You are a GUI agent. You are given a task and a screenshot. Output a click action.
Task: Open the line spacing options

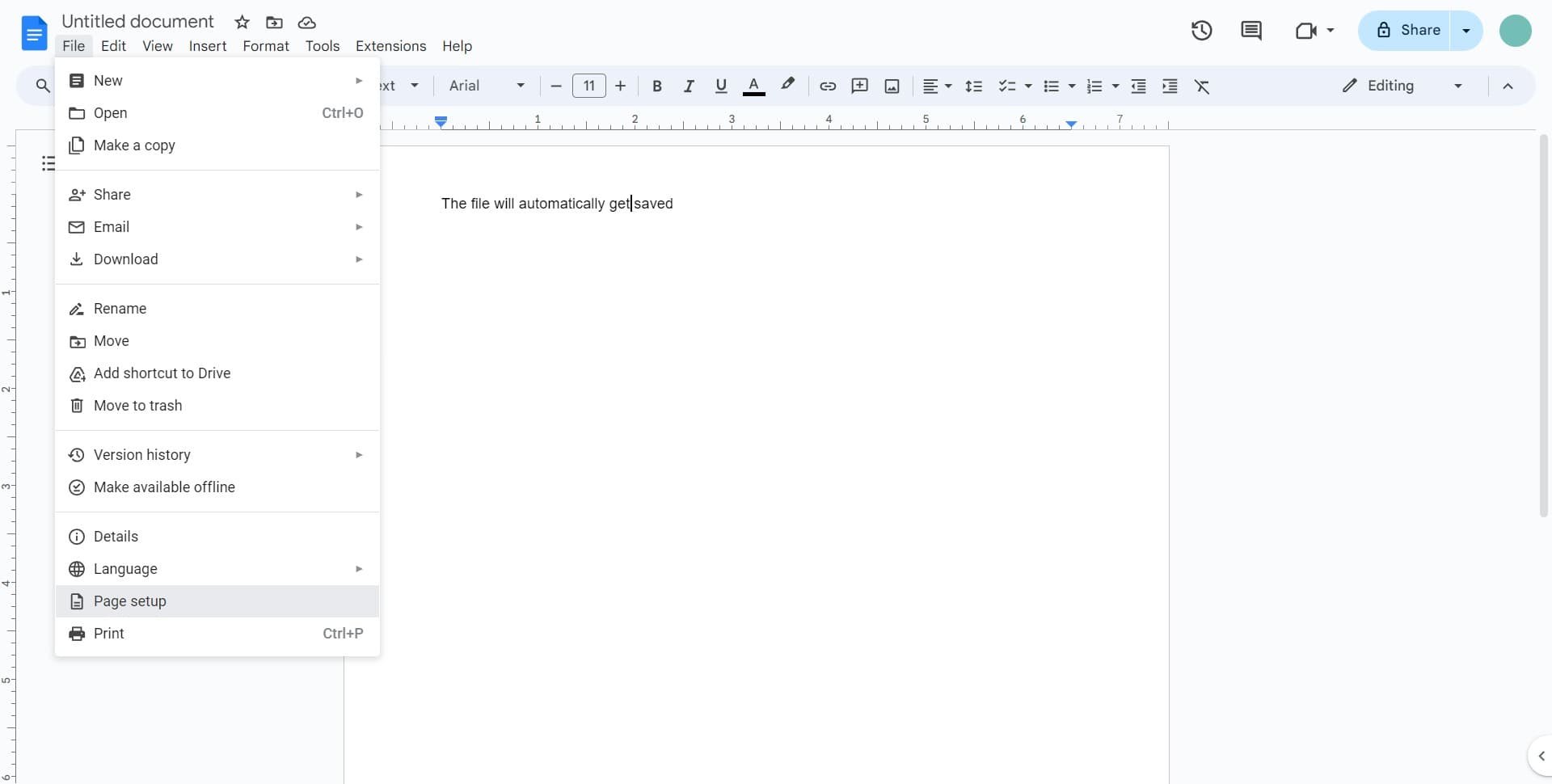pos(974,86)
